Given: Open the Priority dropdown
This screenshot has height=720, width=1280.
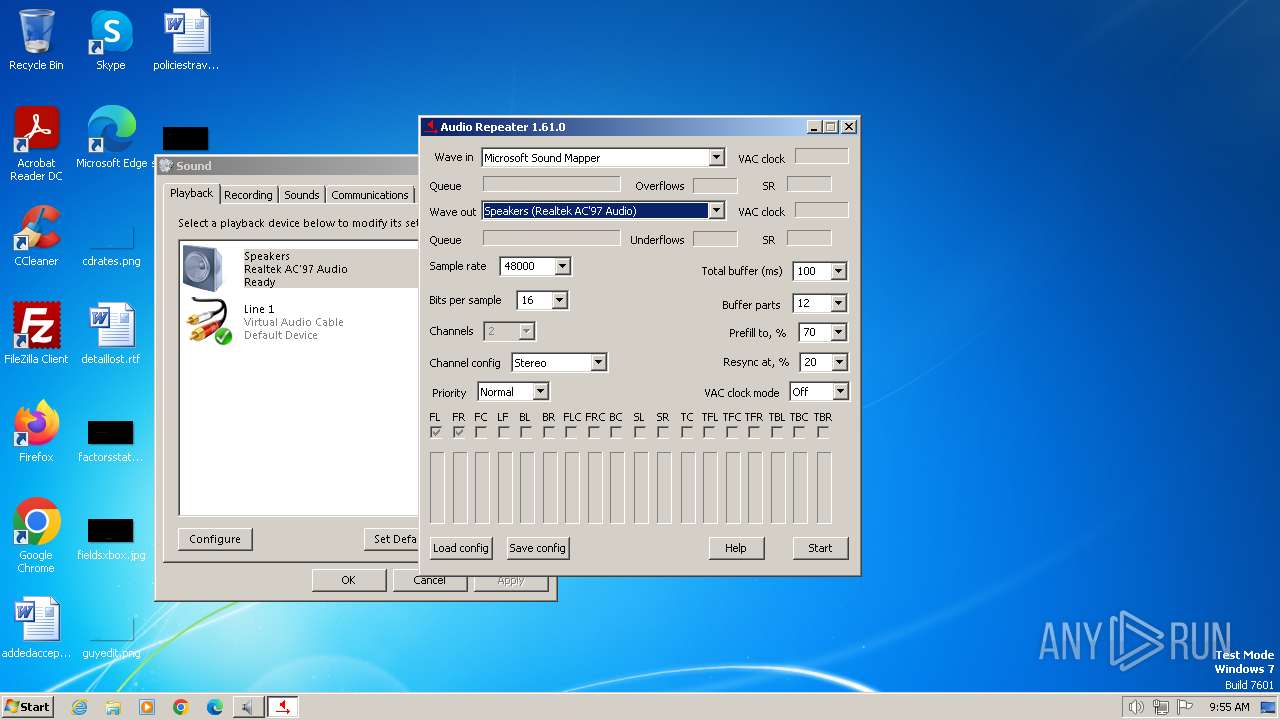Looking at the screenshot, I should click(540, 392).
